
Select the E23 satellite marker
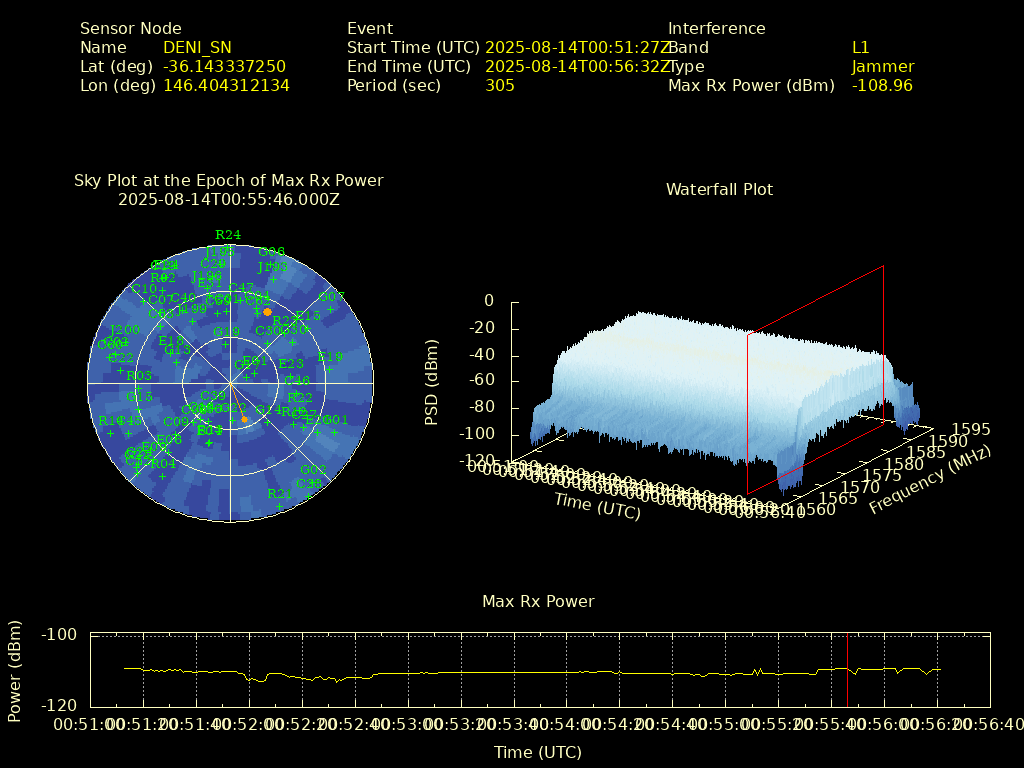(290, 375)
